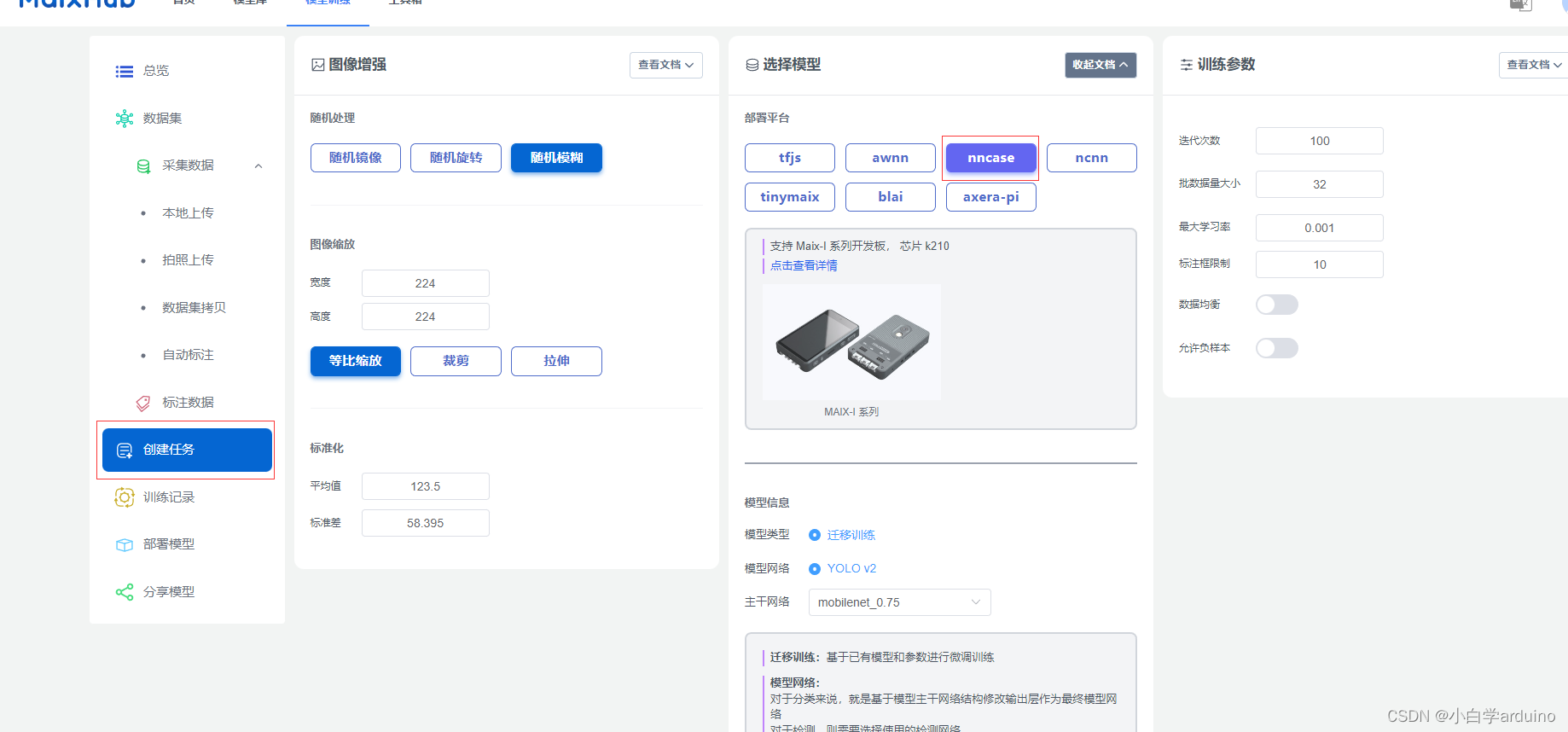
Task: Click the 训练记录 record icon
Action: [x=125, y=497]
